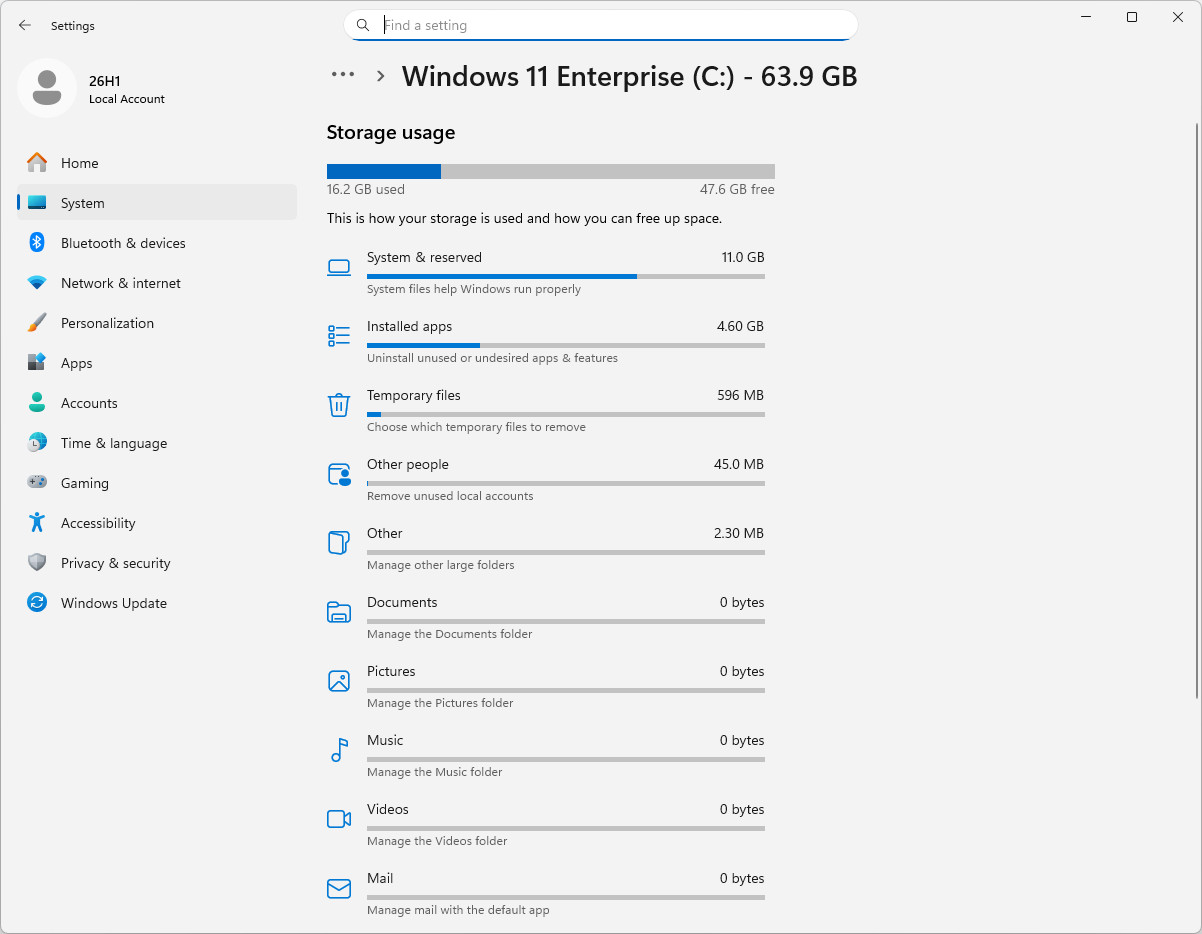Open Accounts settings in sidebar
The image size is (1202, 934).
157,403
